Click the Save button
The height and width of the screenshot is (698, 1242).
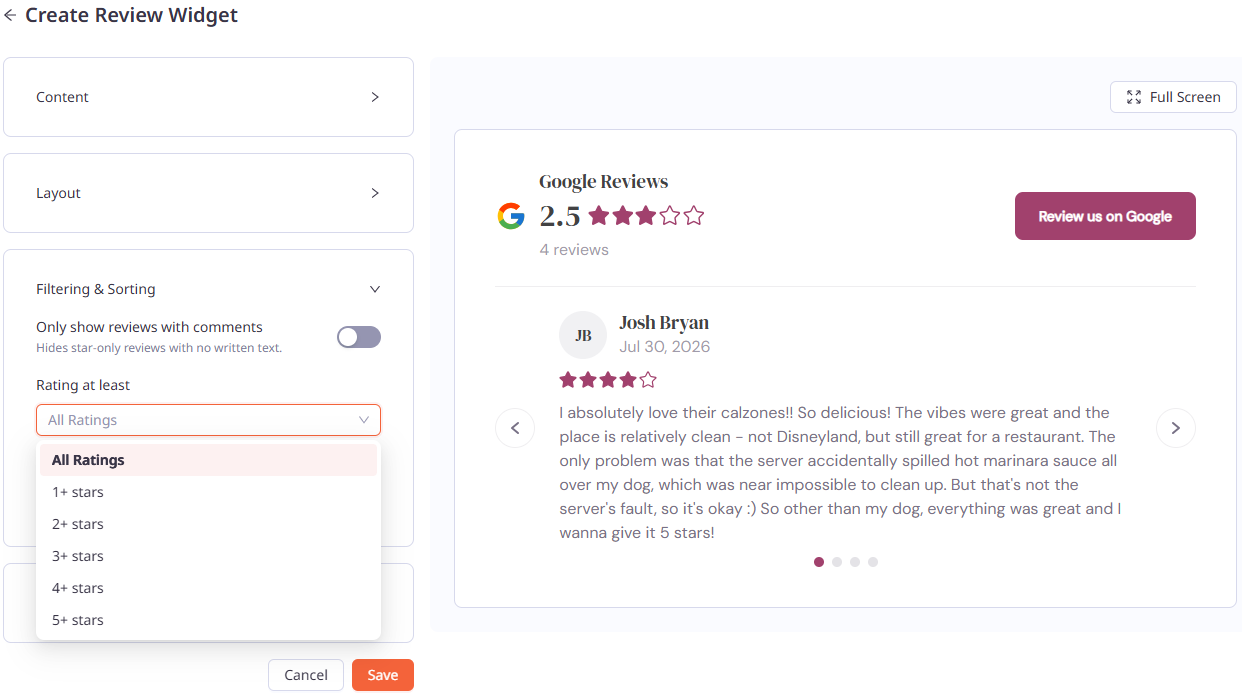(x=383, y=675)
